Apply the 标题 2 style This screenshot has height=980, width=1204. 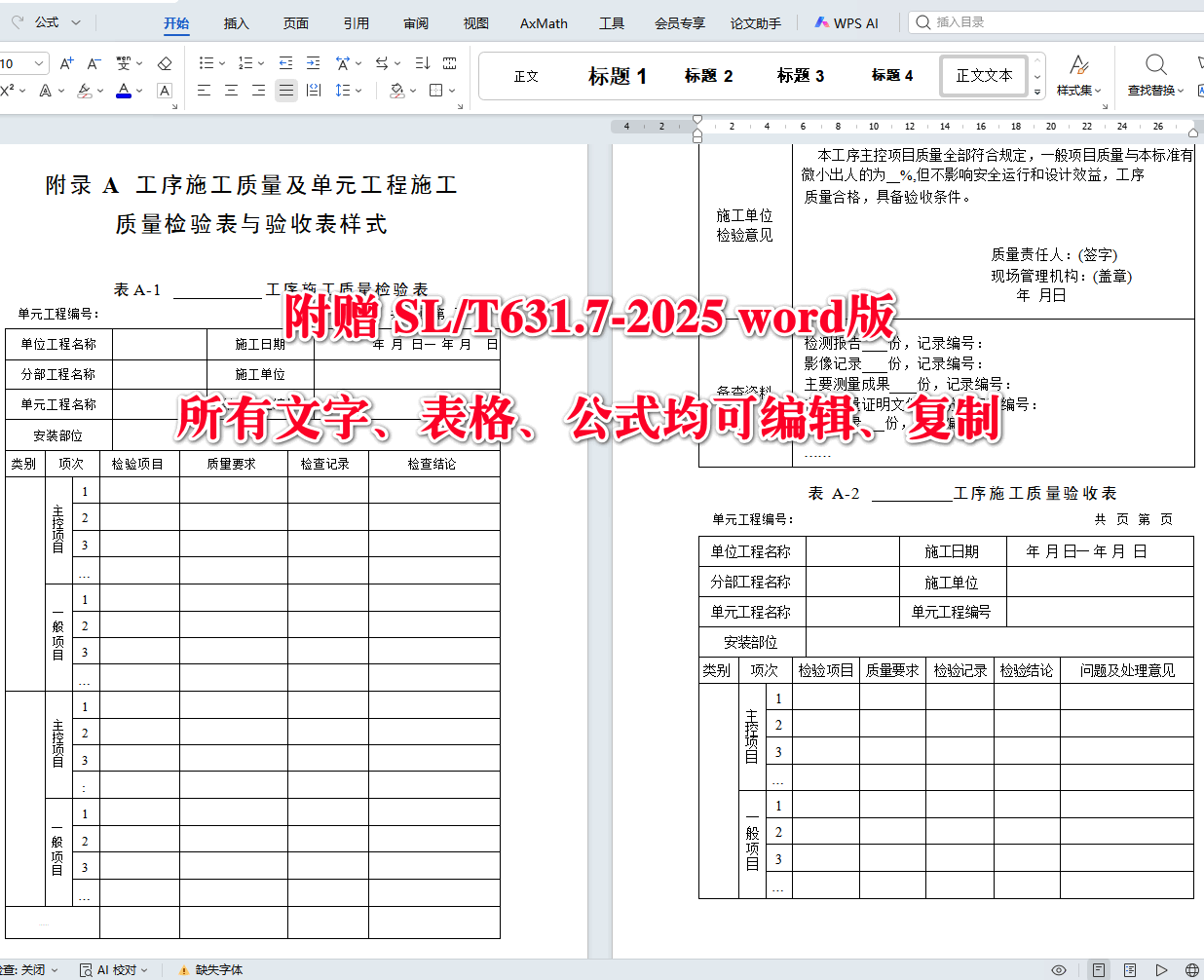point(708,76)
